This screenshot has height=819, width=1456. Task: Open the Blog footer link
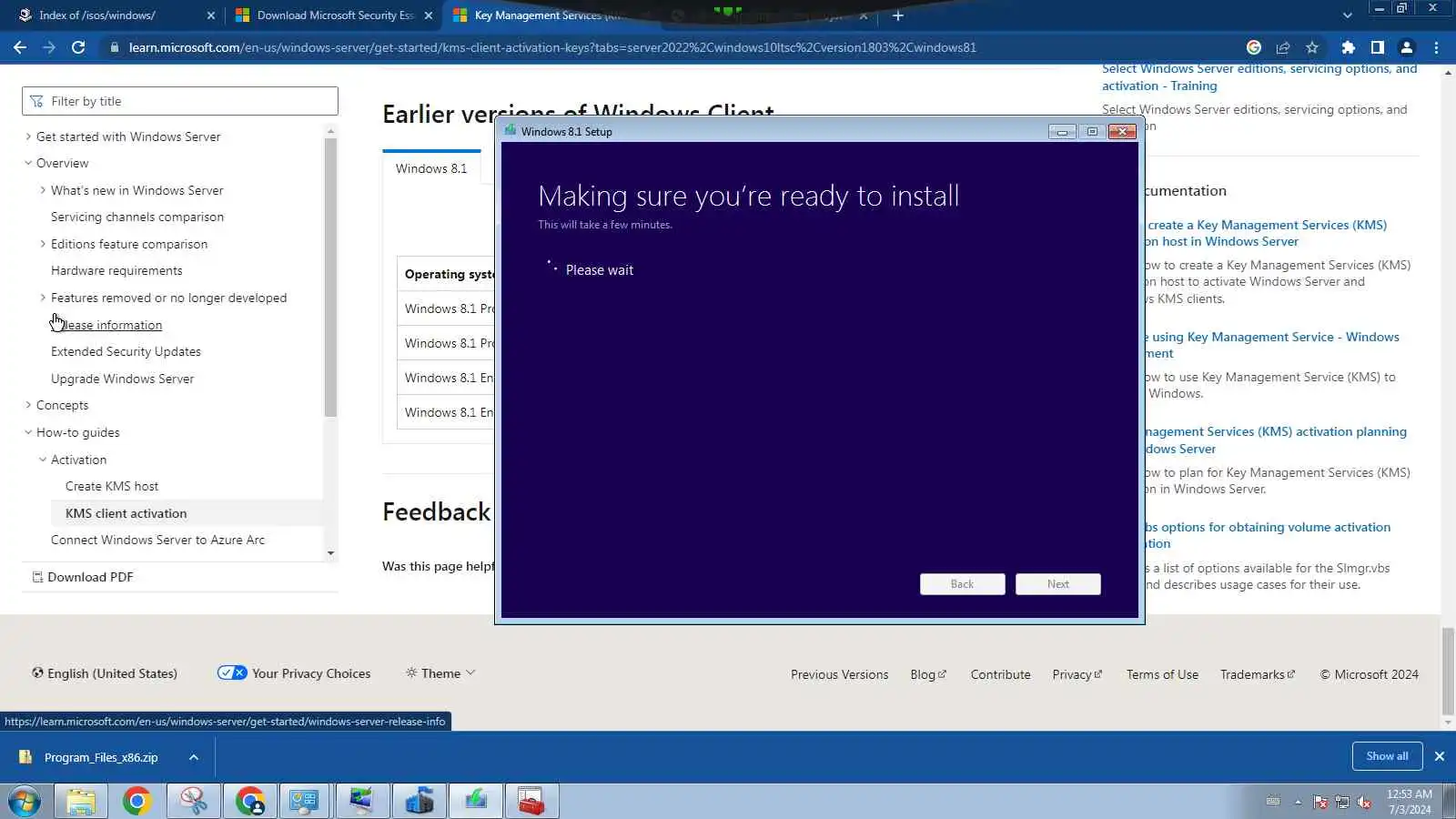coord(928,674)
